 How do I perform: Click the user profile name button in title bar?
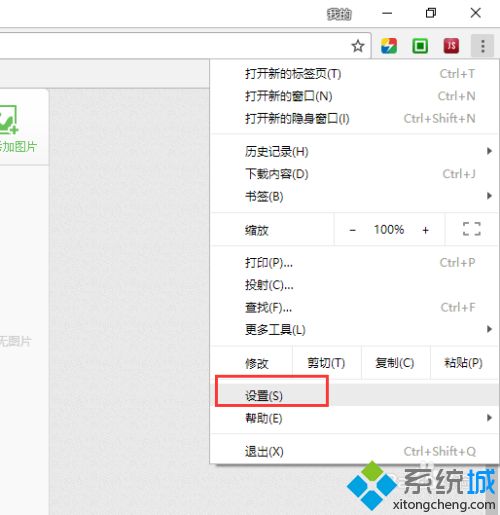(x=339, y=14)
